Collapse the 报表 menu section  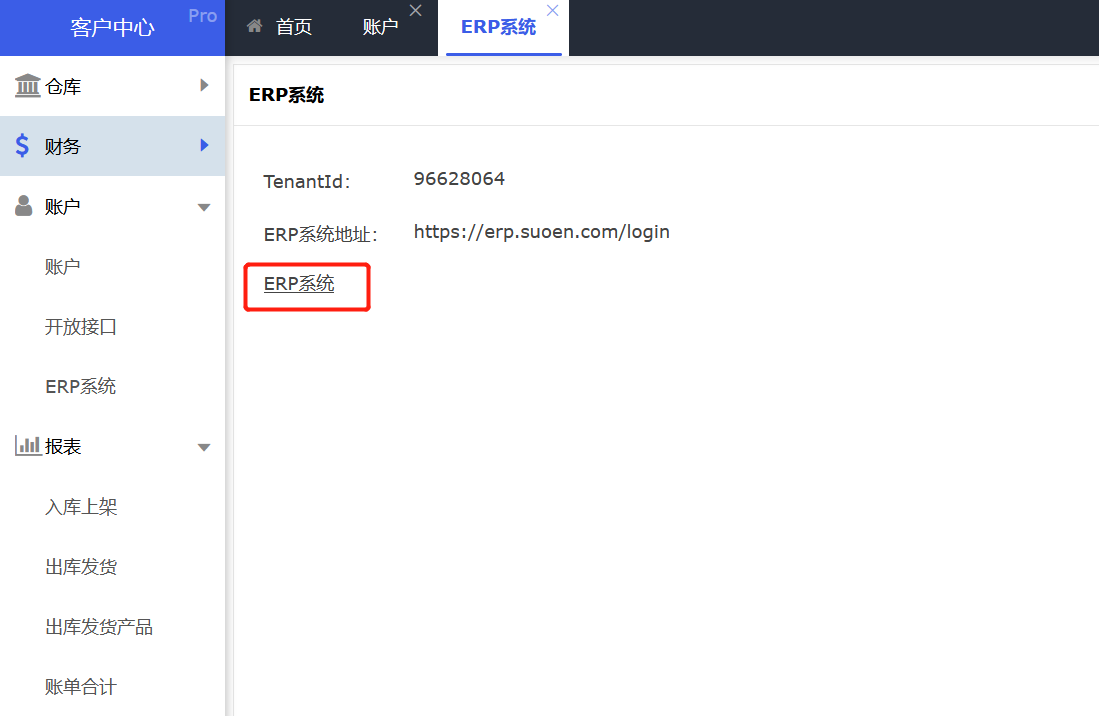(x=204, y=447)
